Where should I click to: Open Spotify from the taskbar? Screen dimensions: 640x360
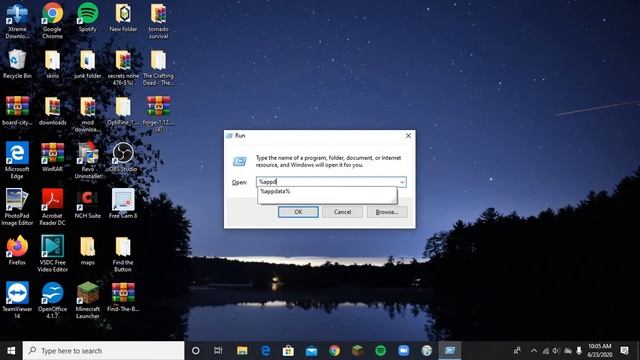380,351
